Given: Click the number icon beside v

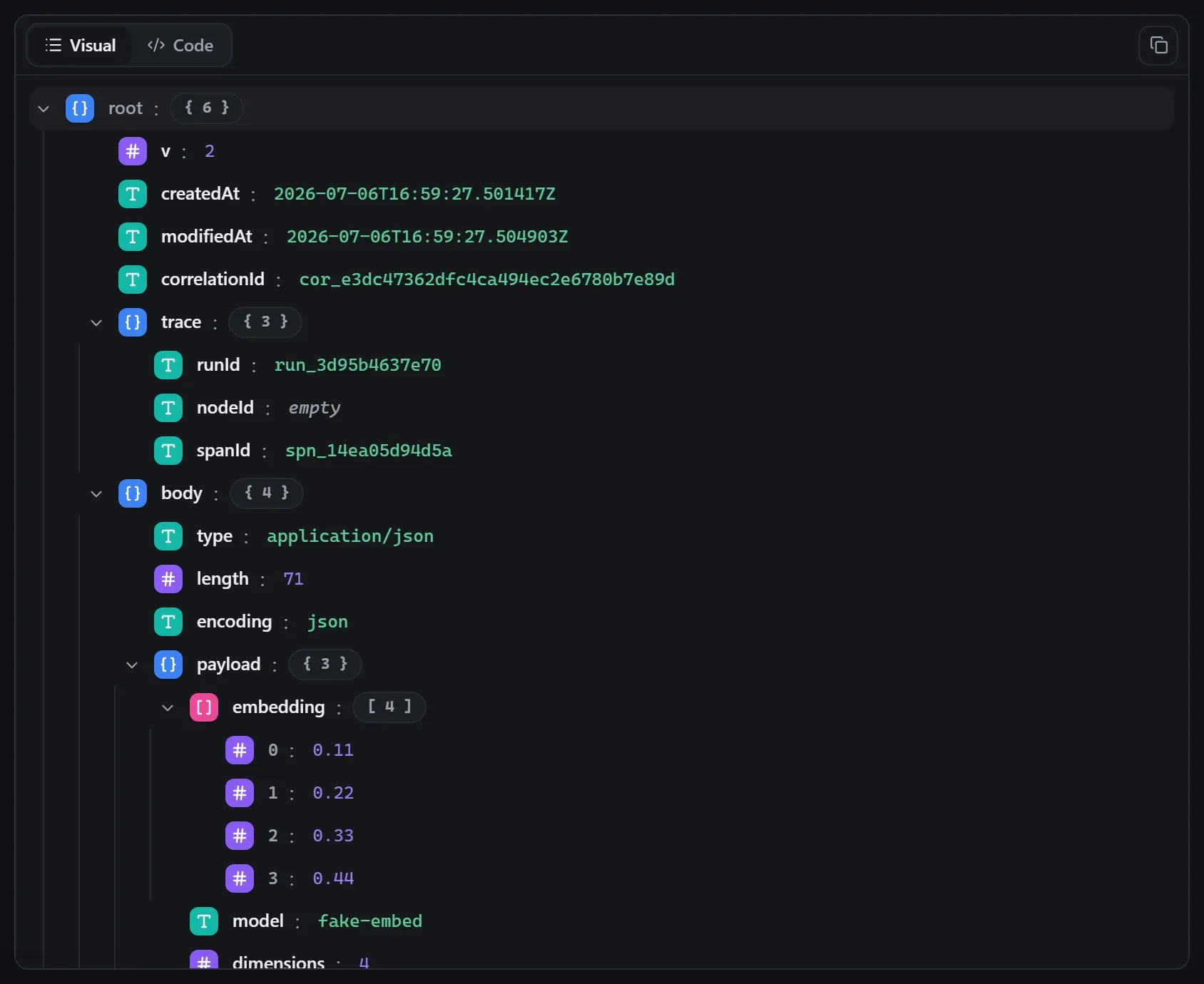Looking at the screenshot, I should (x=133, y=151).
